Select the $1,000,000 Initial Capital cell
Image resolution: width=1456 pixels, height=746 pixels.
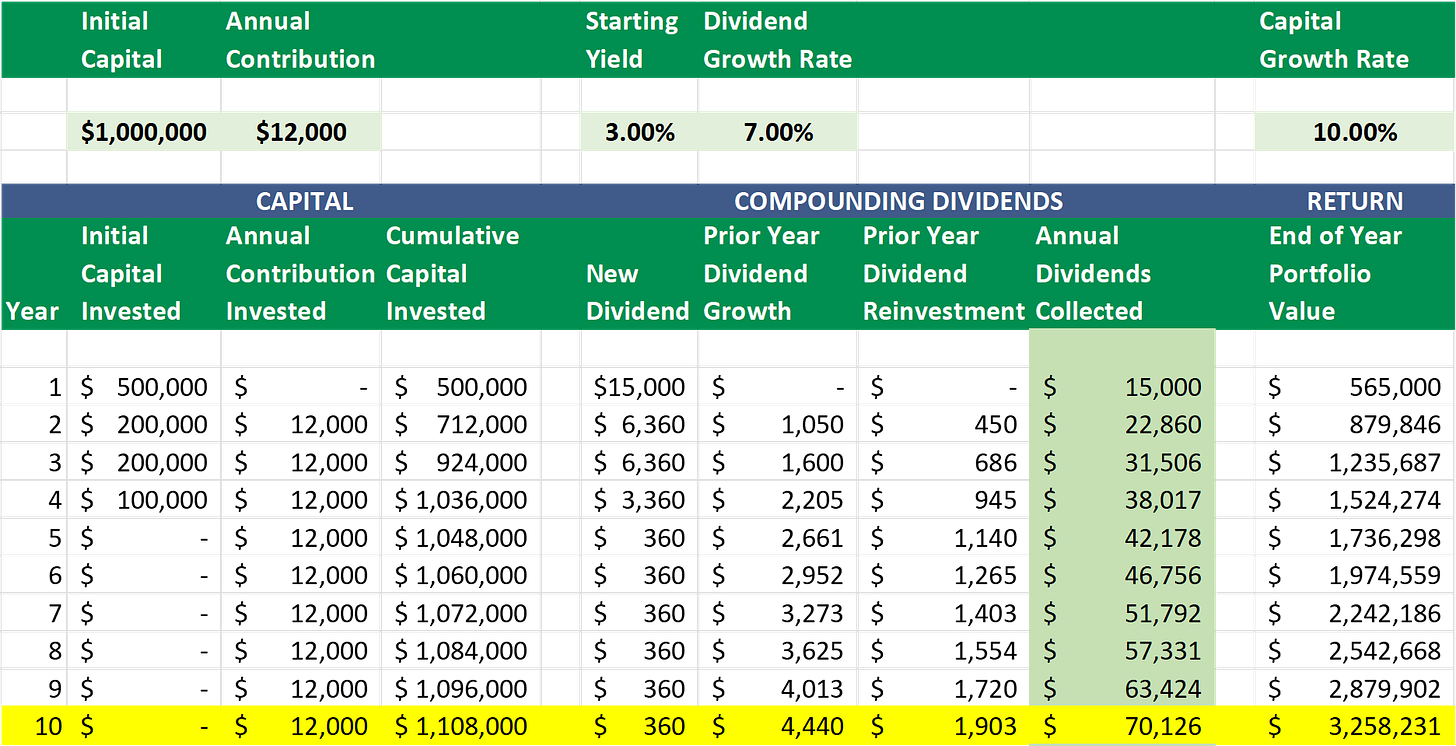point(144,132)
